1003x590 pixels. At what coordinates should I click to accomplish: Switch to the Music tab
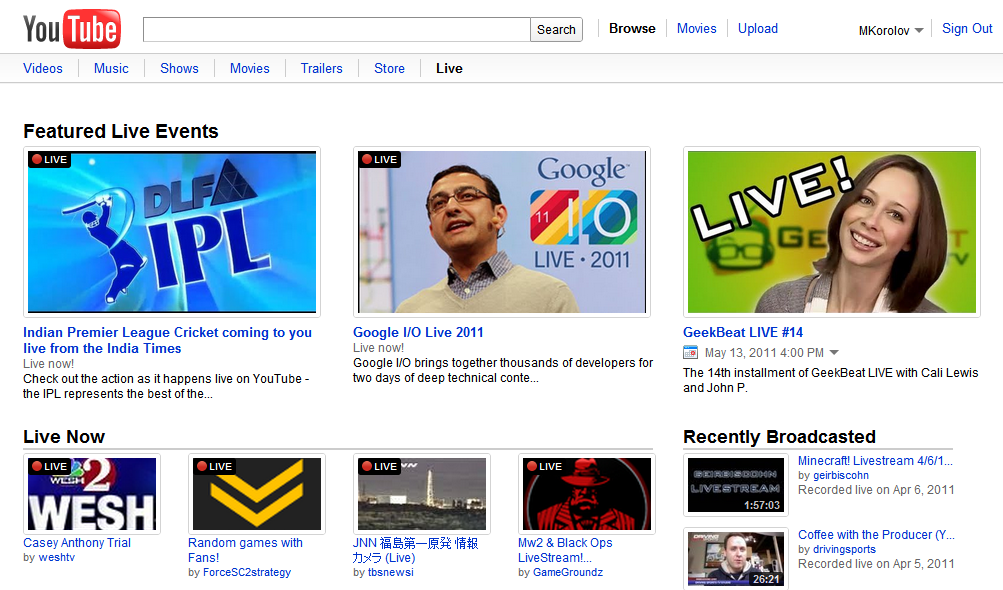pyautogui.click(x=111, y=68)
